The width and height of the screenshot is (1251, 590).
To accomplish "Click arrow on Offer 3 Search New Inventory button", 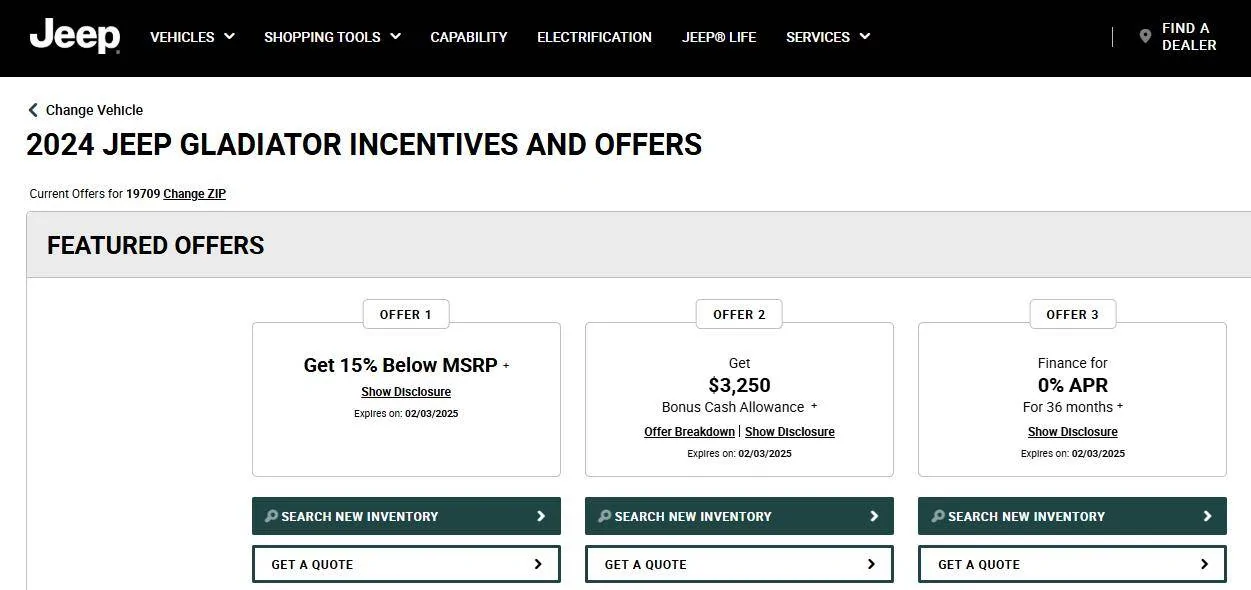I will click(x=1207, y=516).
